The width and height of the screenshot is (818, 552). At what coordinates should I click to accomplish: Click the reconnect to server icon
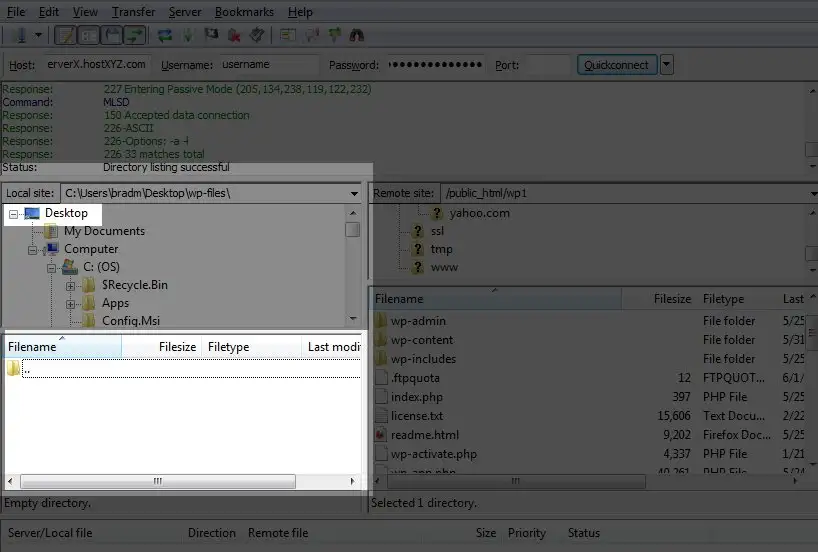point(257,35)
